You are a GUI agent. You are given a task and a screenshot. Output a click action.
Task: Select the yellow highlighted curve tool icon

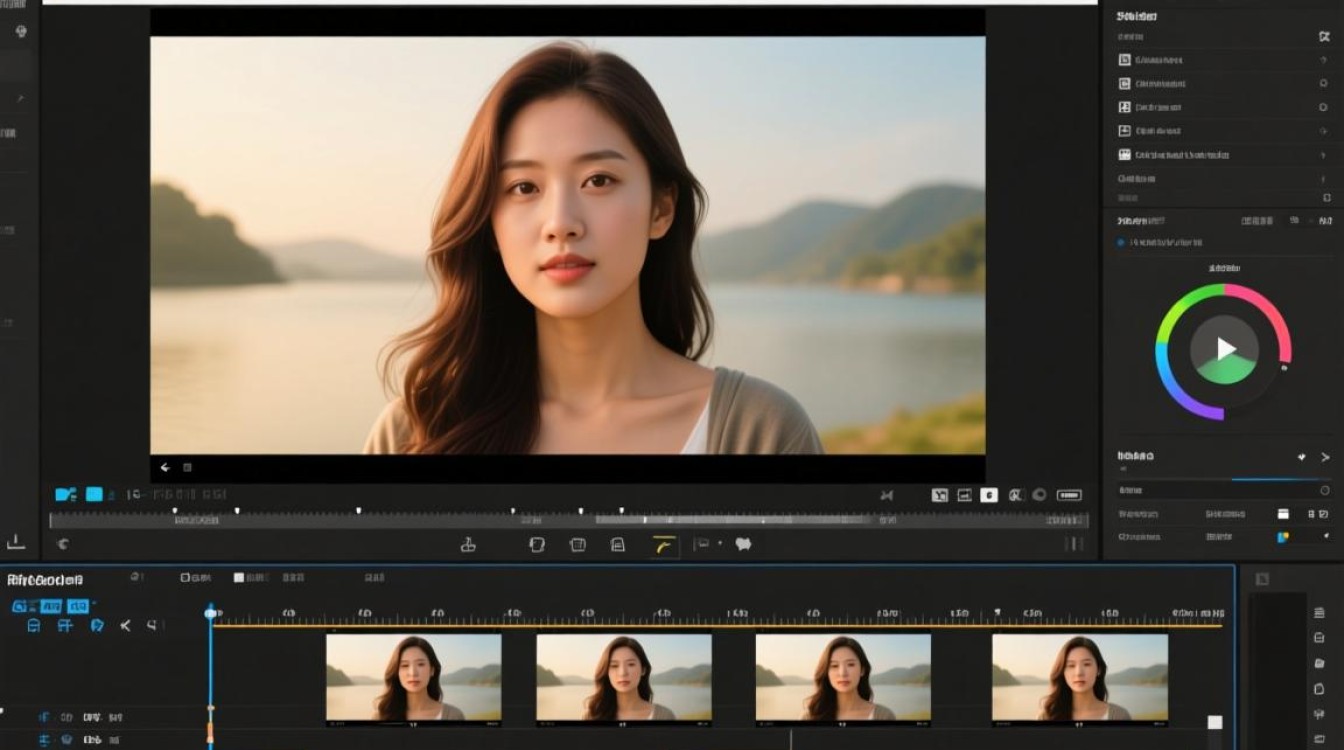665,545
